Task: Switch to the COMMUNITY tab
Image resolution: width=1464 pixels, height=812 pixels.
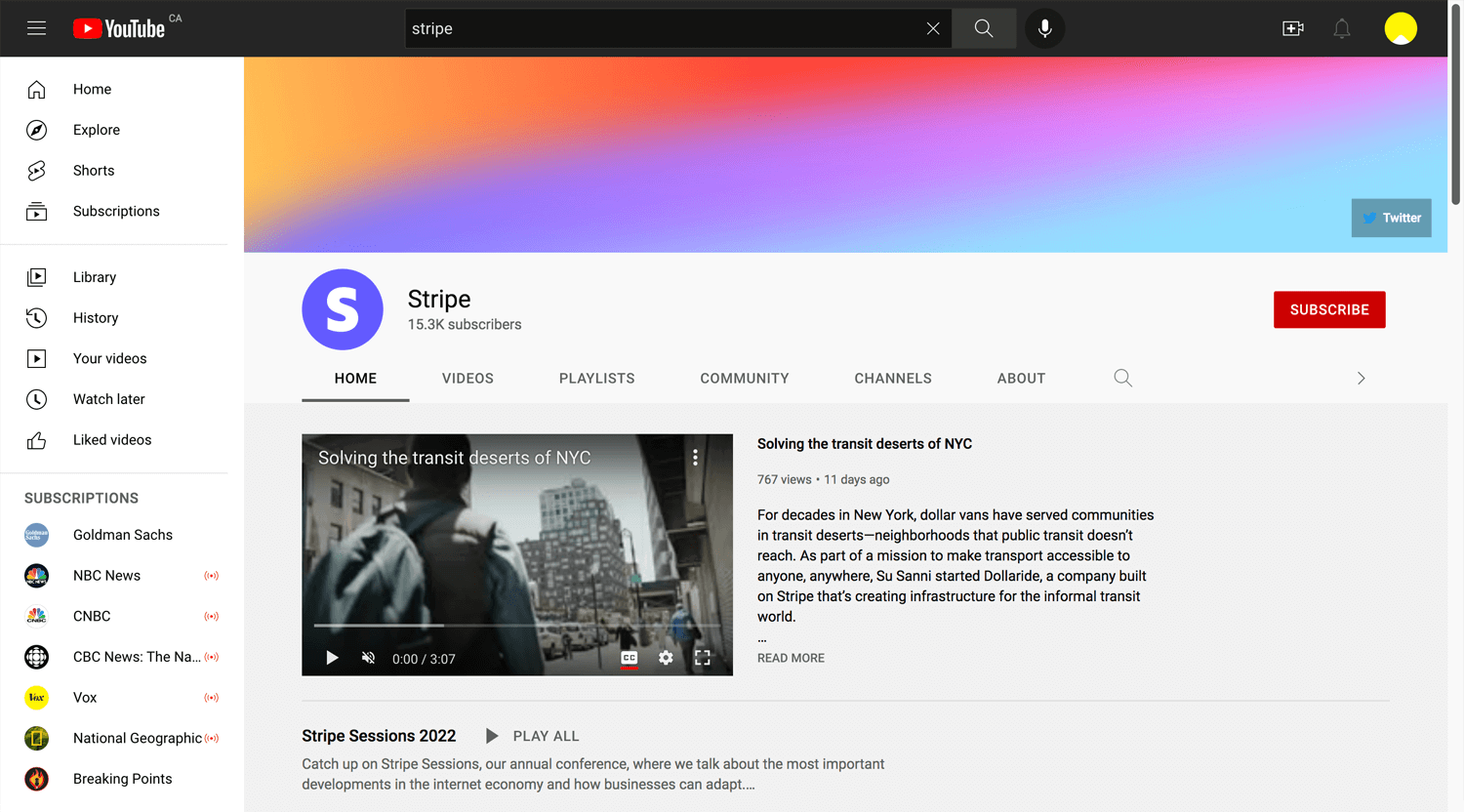Action: tap(745, 379)
